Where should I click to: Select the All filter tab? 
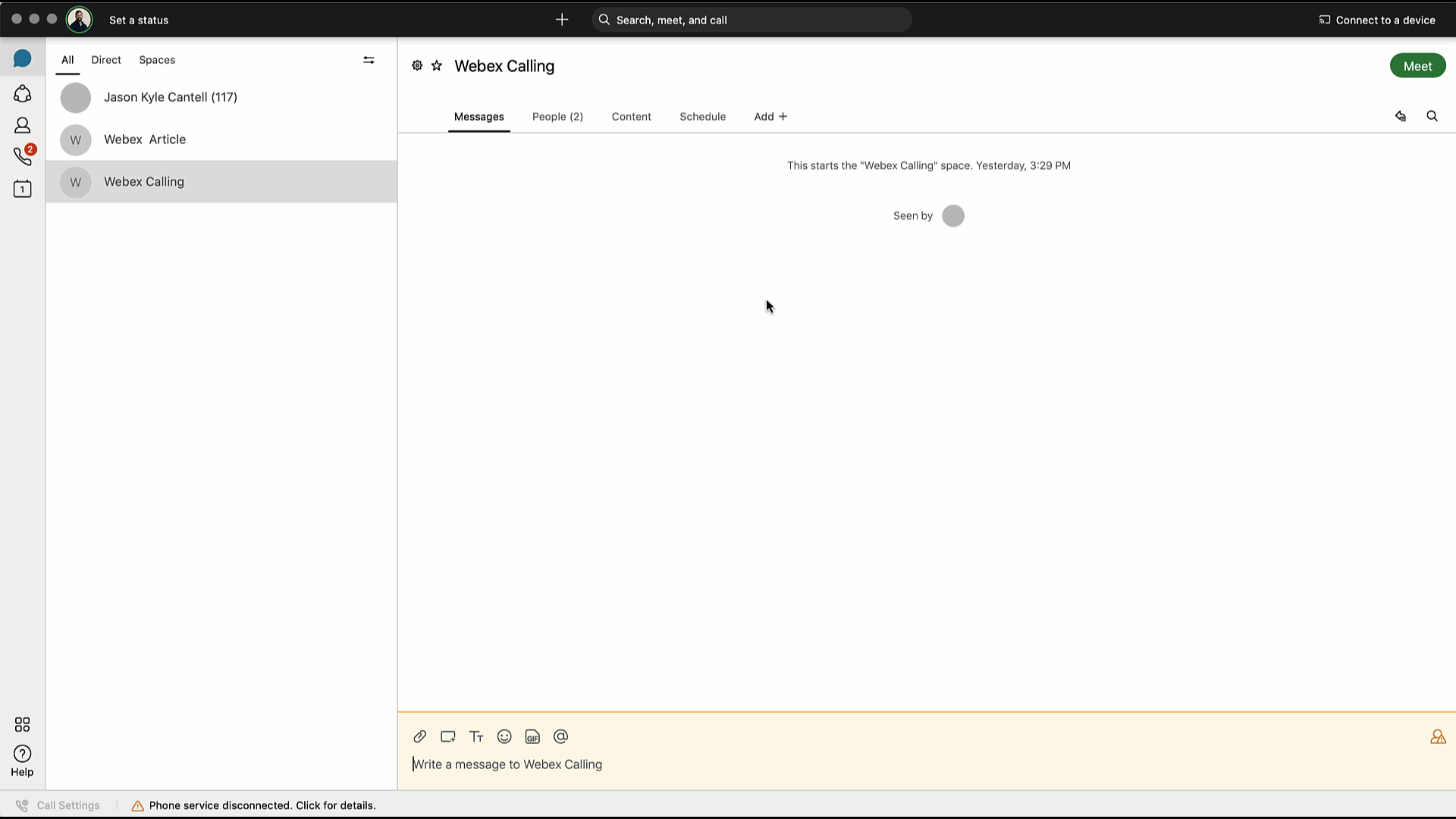(67, 60)
